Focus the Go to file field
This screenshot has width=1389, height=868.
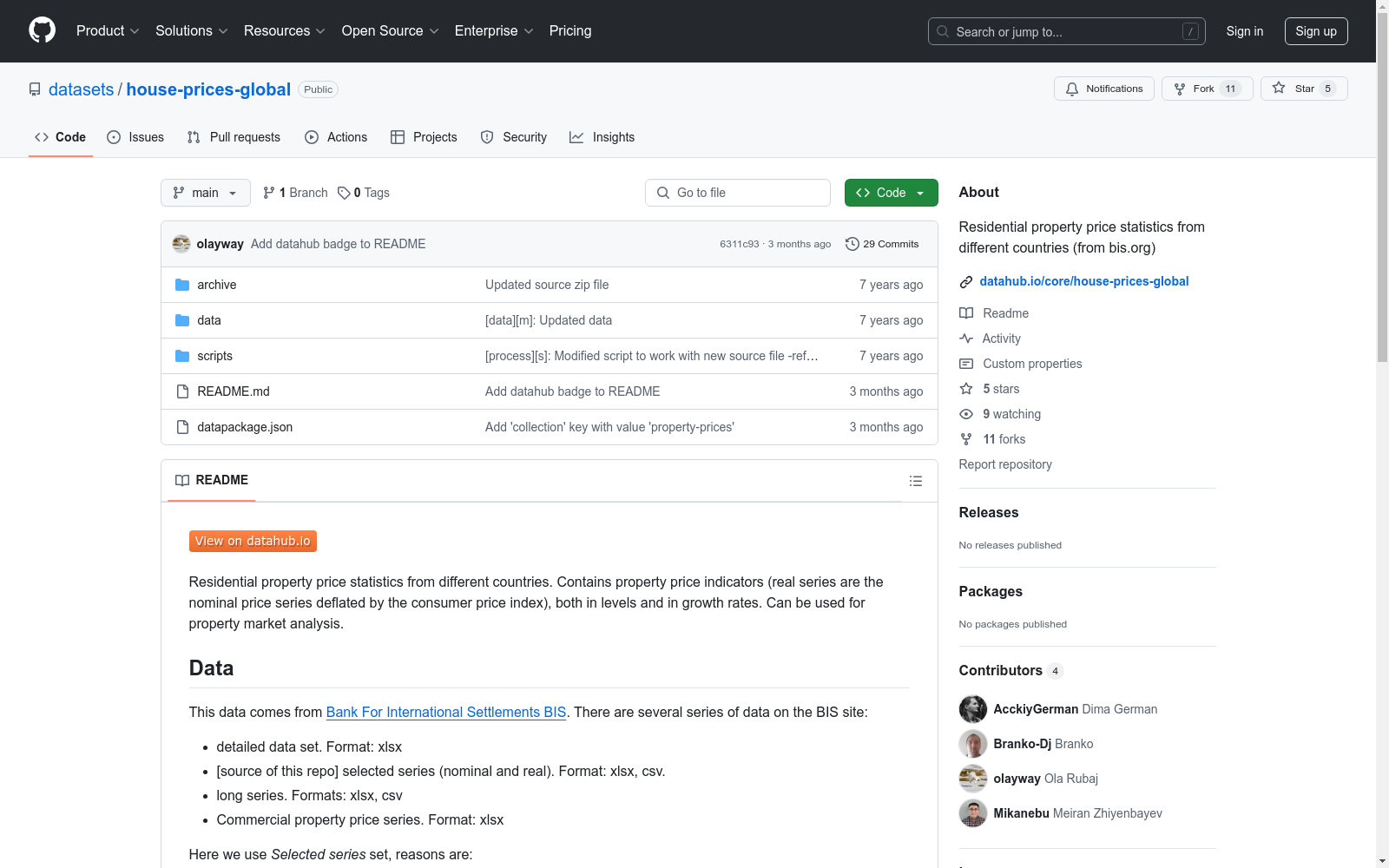(x=738, y=193)
